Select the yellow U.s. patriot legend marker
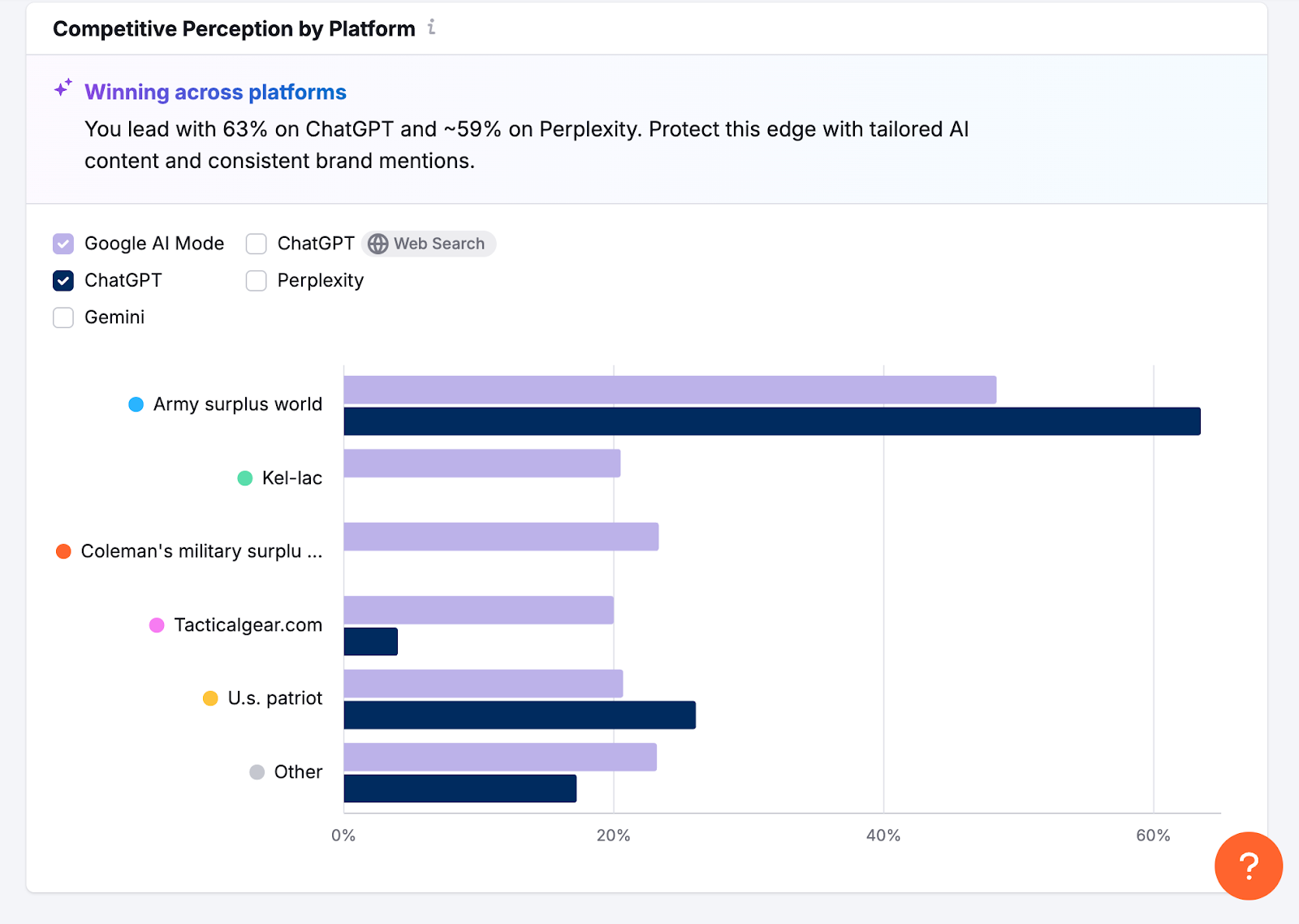The width and height of the screenshot is (1299, 924). click(x=210, y=697)
